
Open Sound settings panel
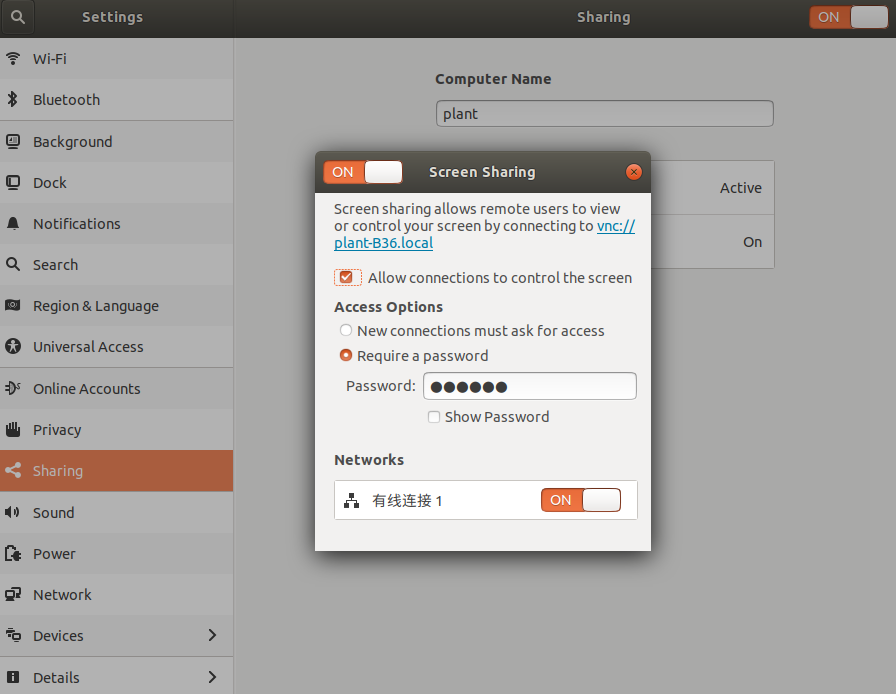click(117, 512)
